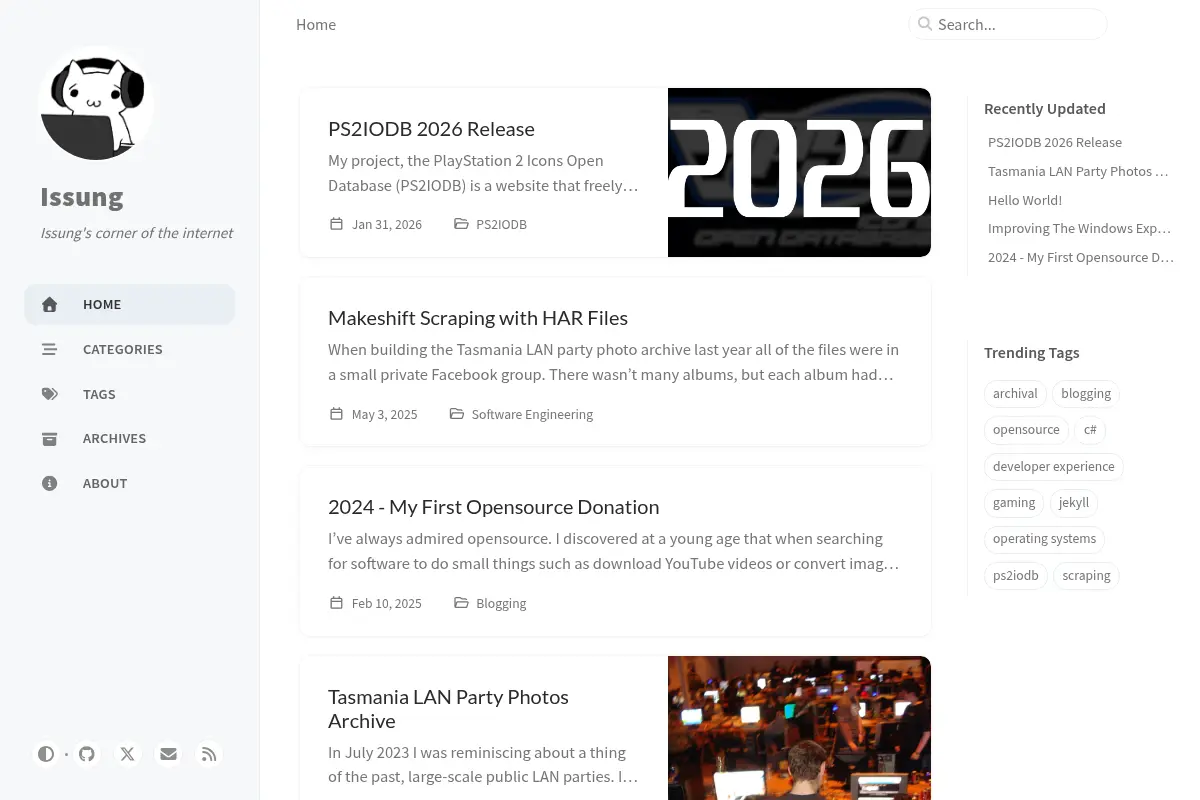Click the 2026 post preview image
This screenshot has width=1200, height=800.
pyautogui.click(x=799, y=173)
